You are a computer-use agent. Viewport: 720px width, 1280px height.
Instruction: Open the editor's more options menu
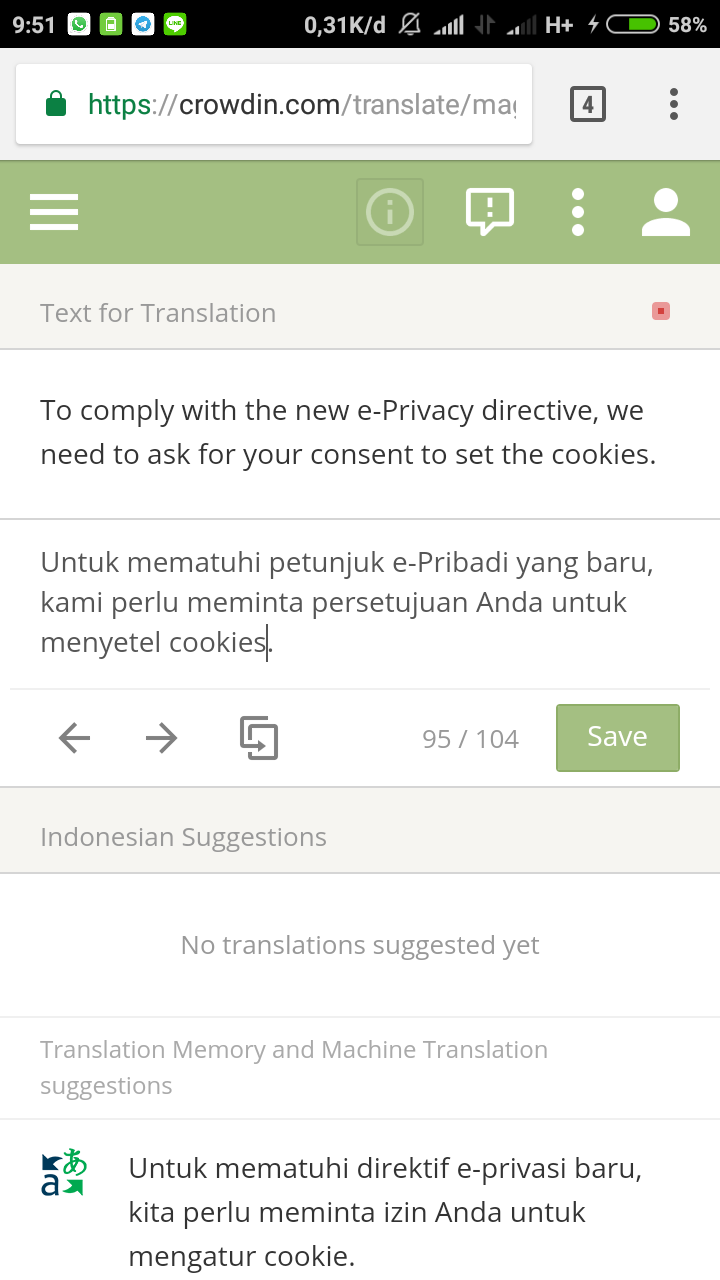(x=577, y=212)
